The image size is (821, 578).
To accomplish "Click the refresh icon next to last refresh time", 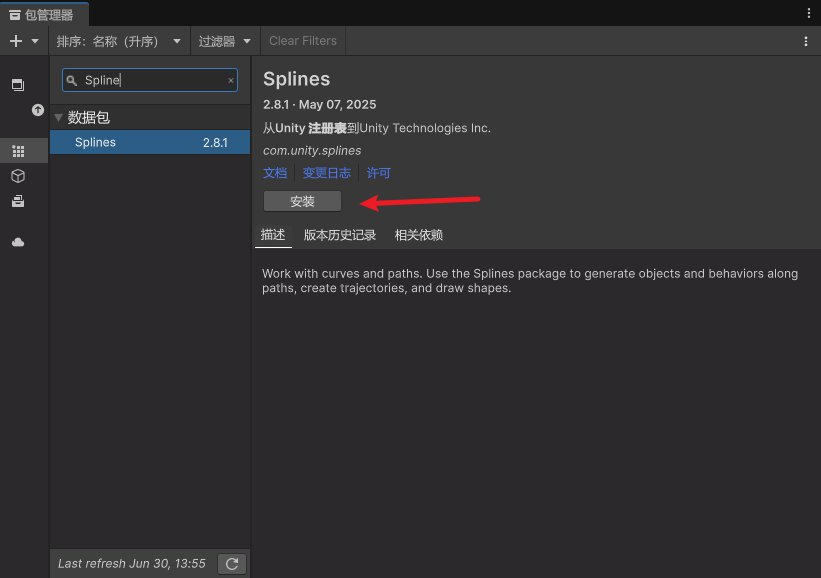I will (231, 563).
